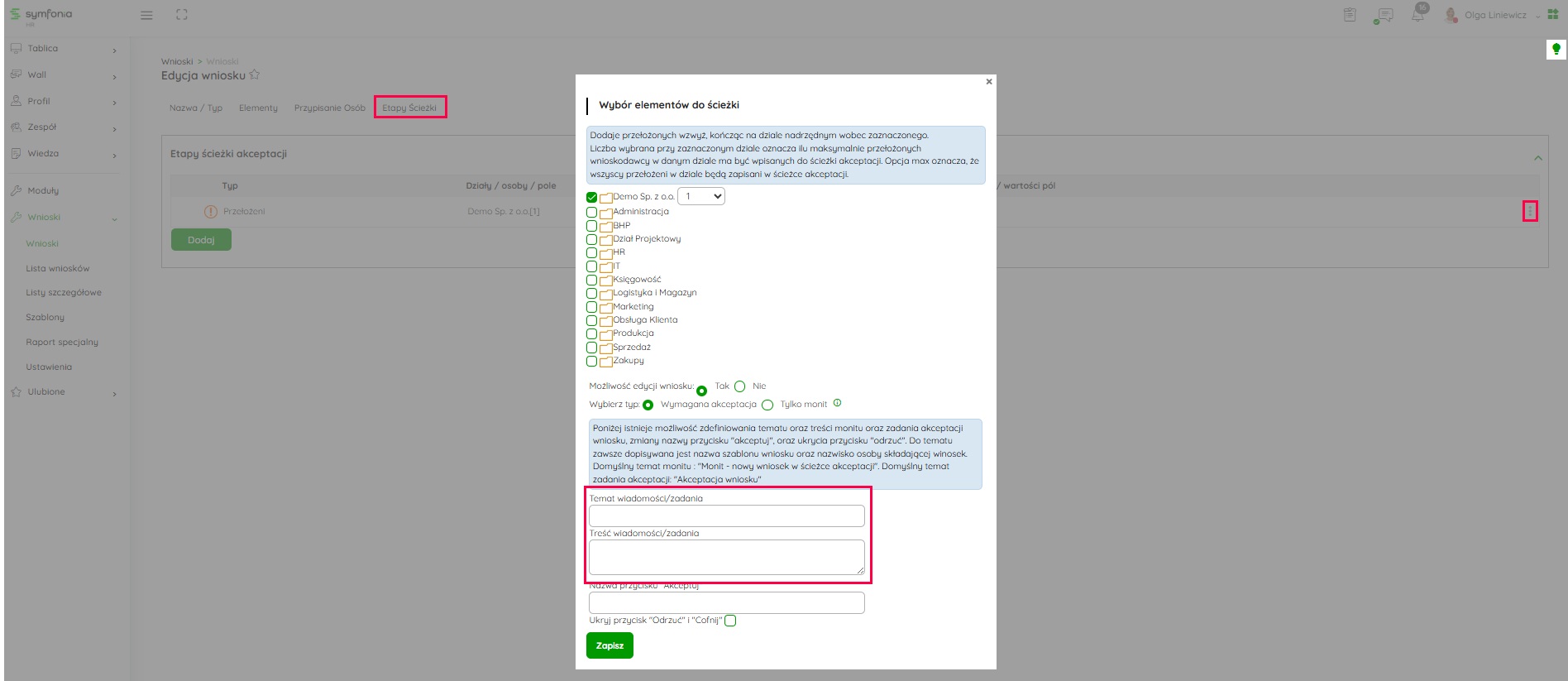Screen dimensions: 1568x681
Task: Check the Administracja department checkbox
Action: (x=591, y=213)
